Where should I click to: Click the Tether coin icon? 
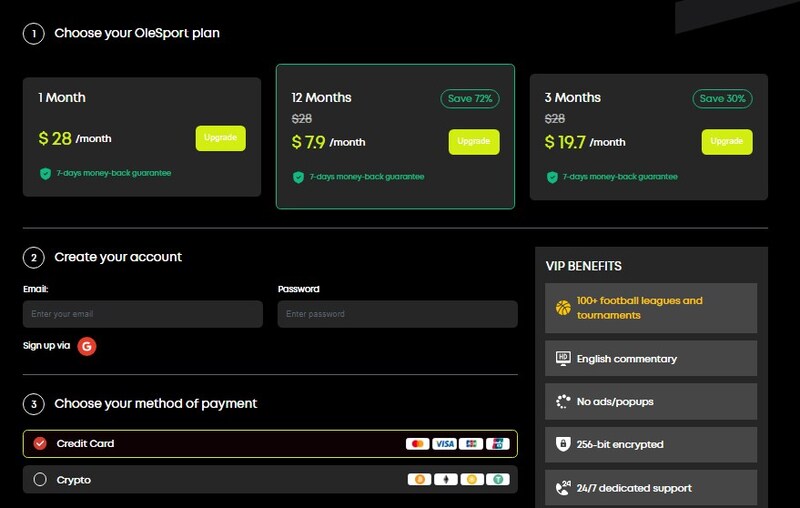(x=497, y=479)
